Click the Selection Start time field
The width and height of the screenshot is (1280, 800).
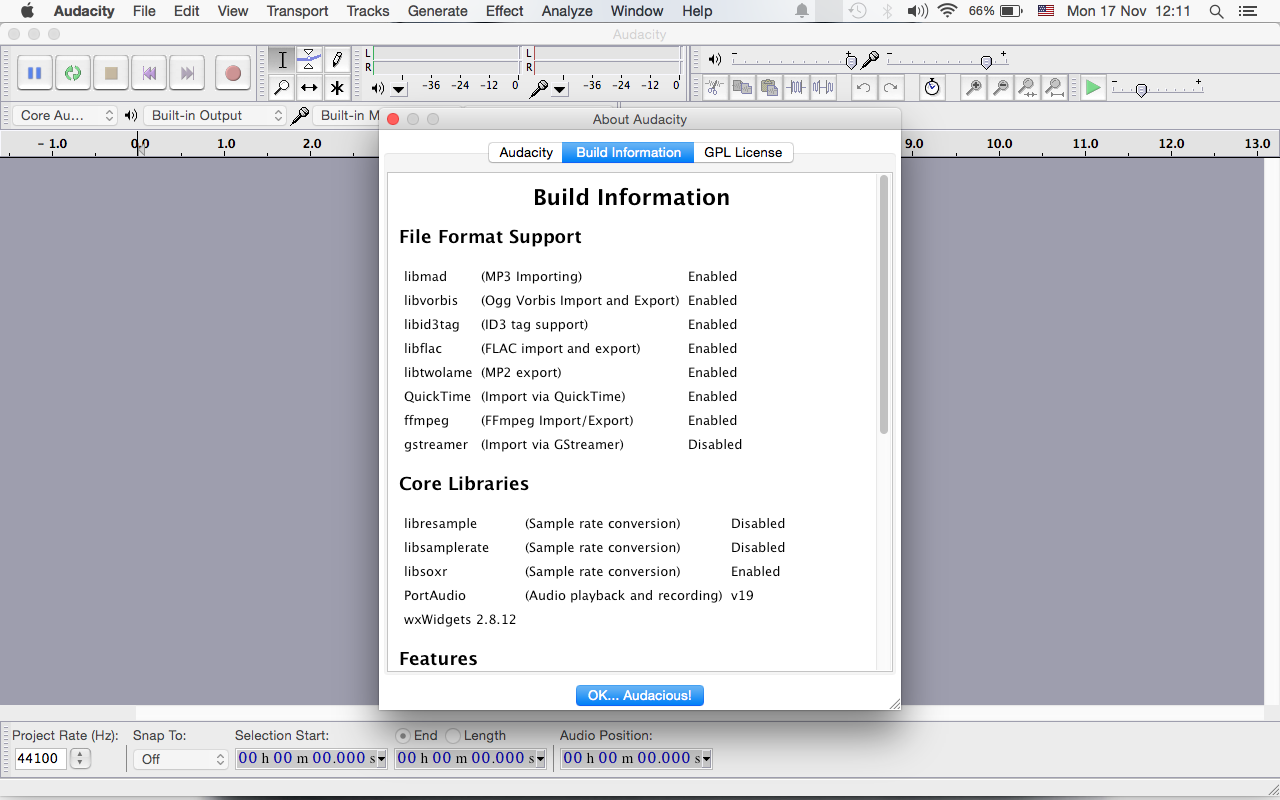pyautogui.click(x=306, y=759)
